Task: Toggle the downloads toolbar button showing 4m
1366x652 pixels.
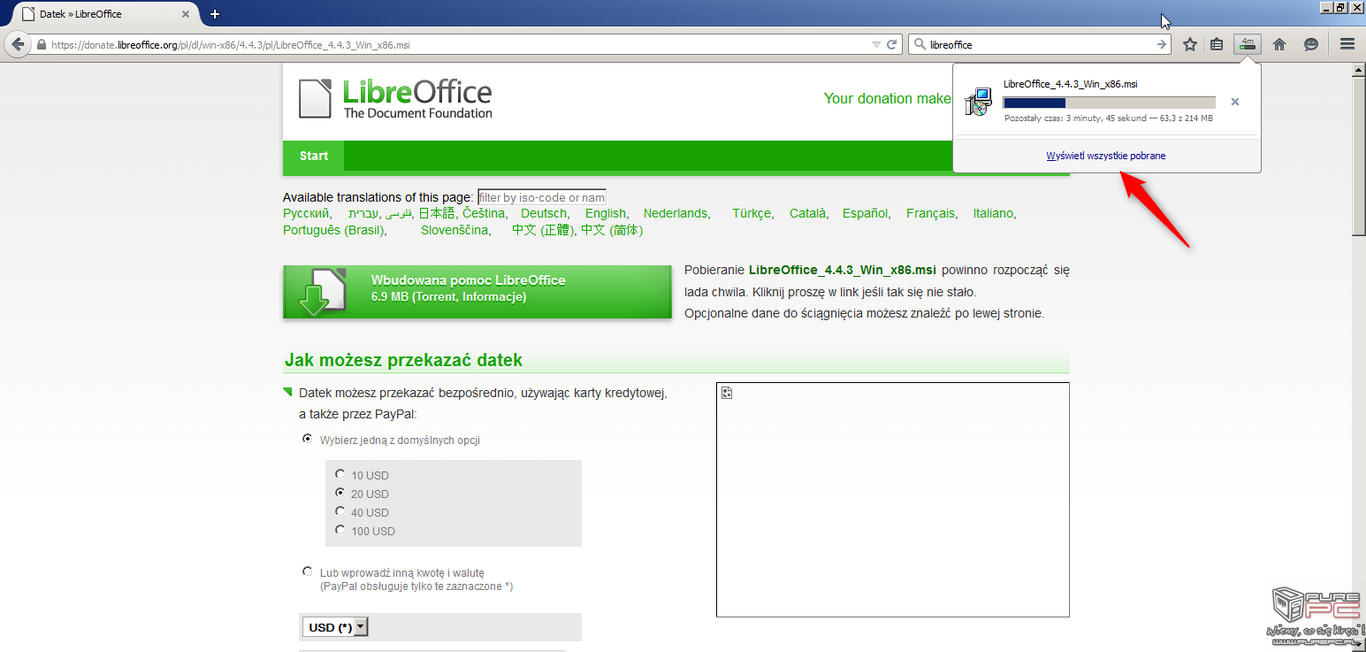Action: [1247, 45]
